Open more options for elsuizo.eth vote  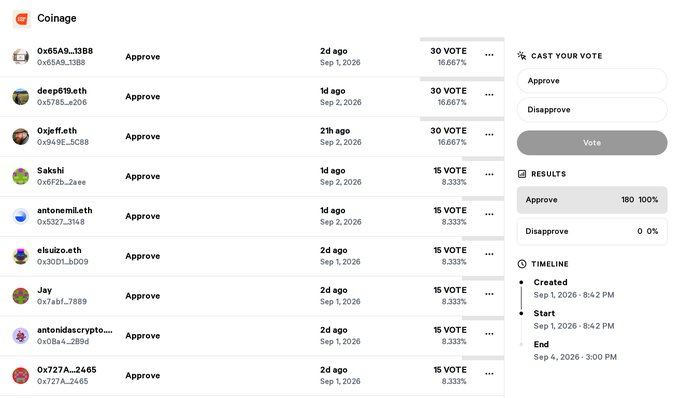coord(489,254)
